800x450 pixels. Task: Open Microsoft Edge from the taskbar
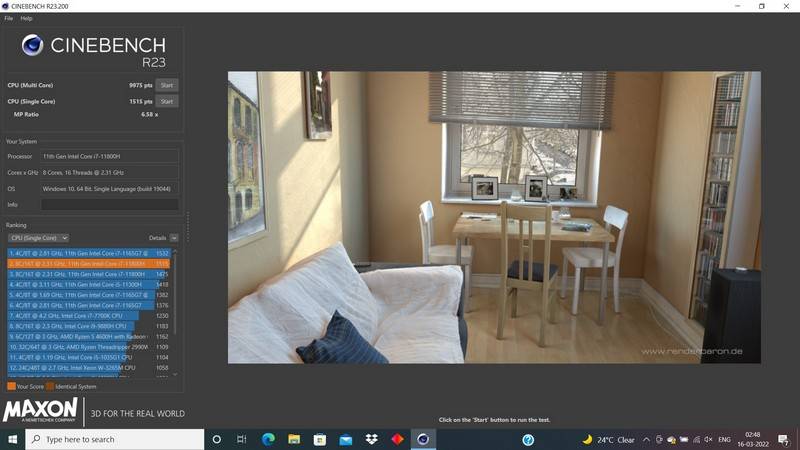point(268,439)
